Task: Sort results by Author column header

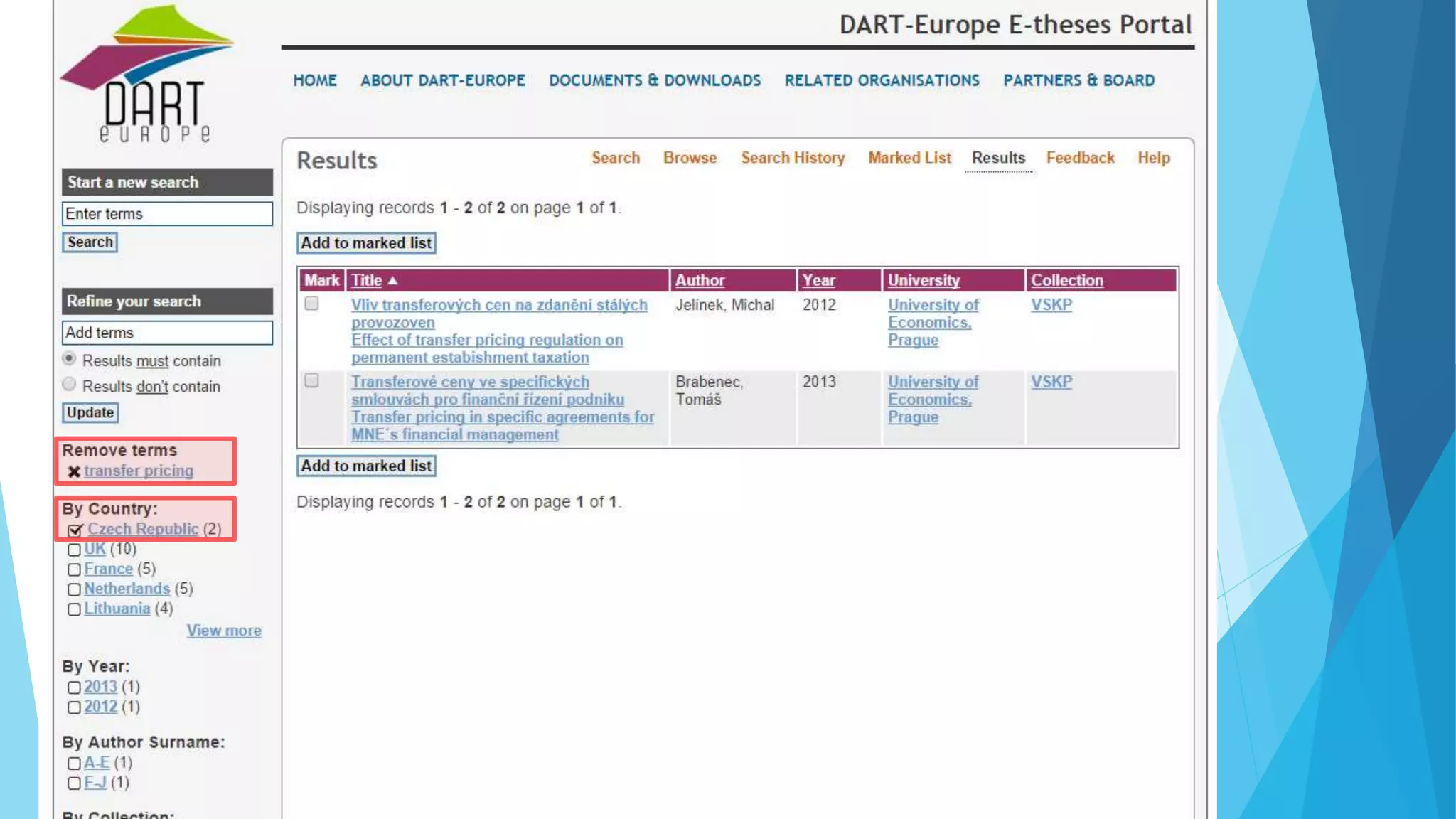Action: (x=700, y=281)
